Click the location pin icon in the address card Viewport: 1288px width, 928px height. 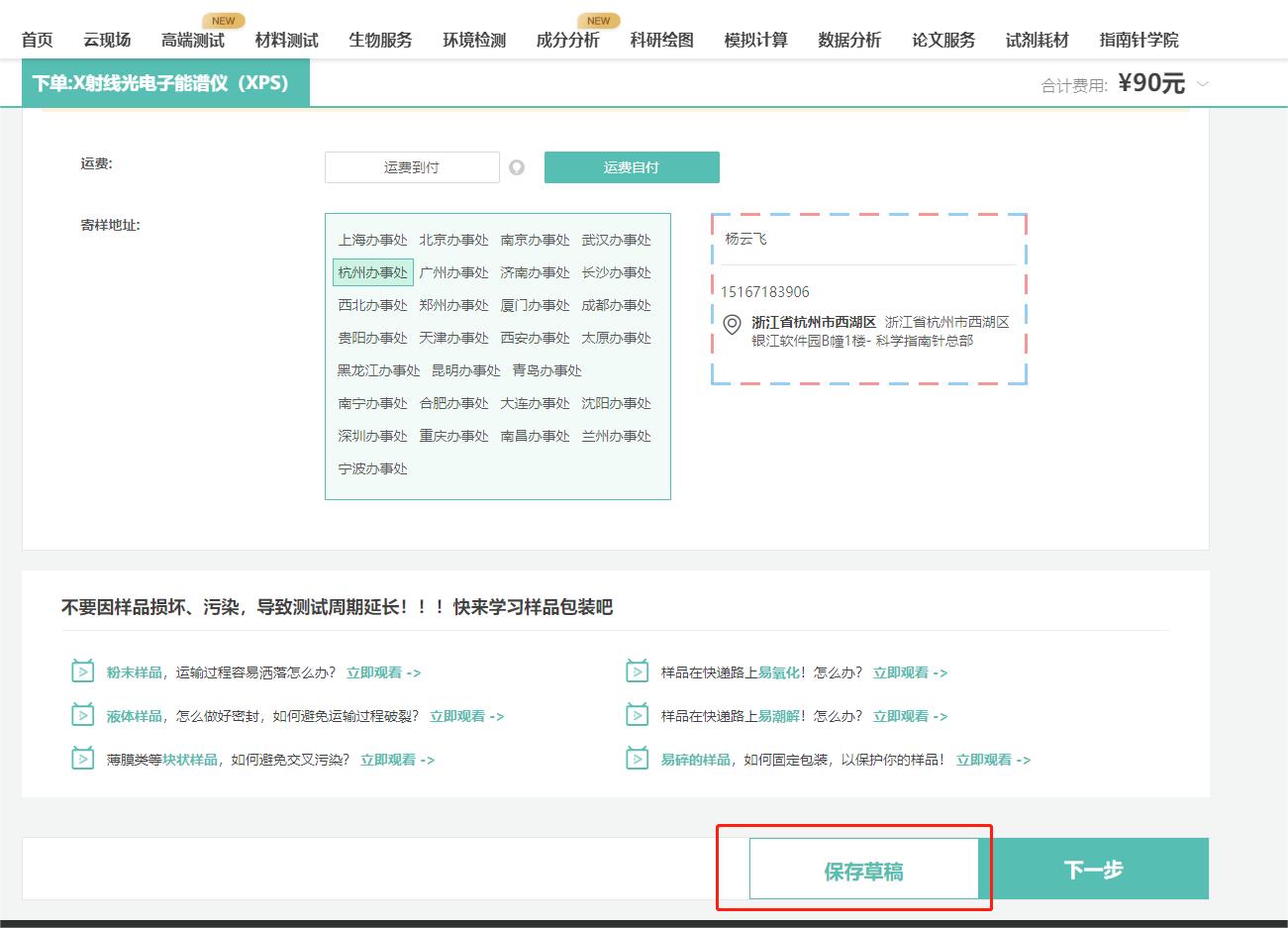tap(733, 323)
